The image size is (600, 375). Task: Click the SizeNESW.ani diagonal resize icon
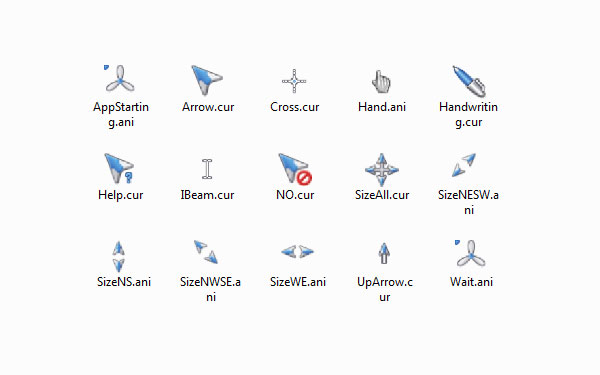[464, 165]
